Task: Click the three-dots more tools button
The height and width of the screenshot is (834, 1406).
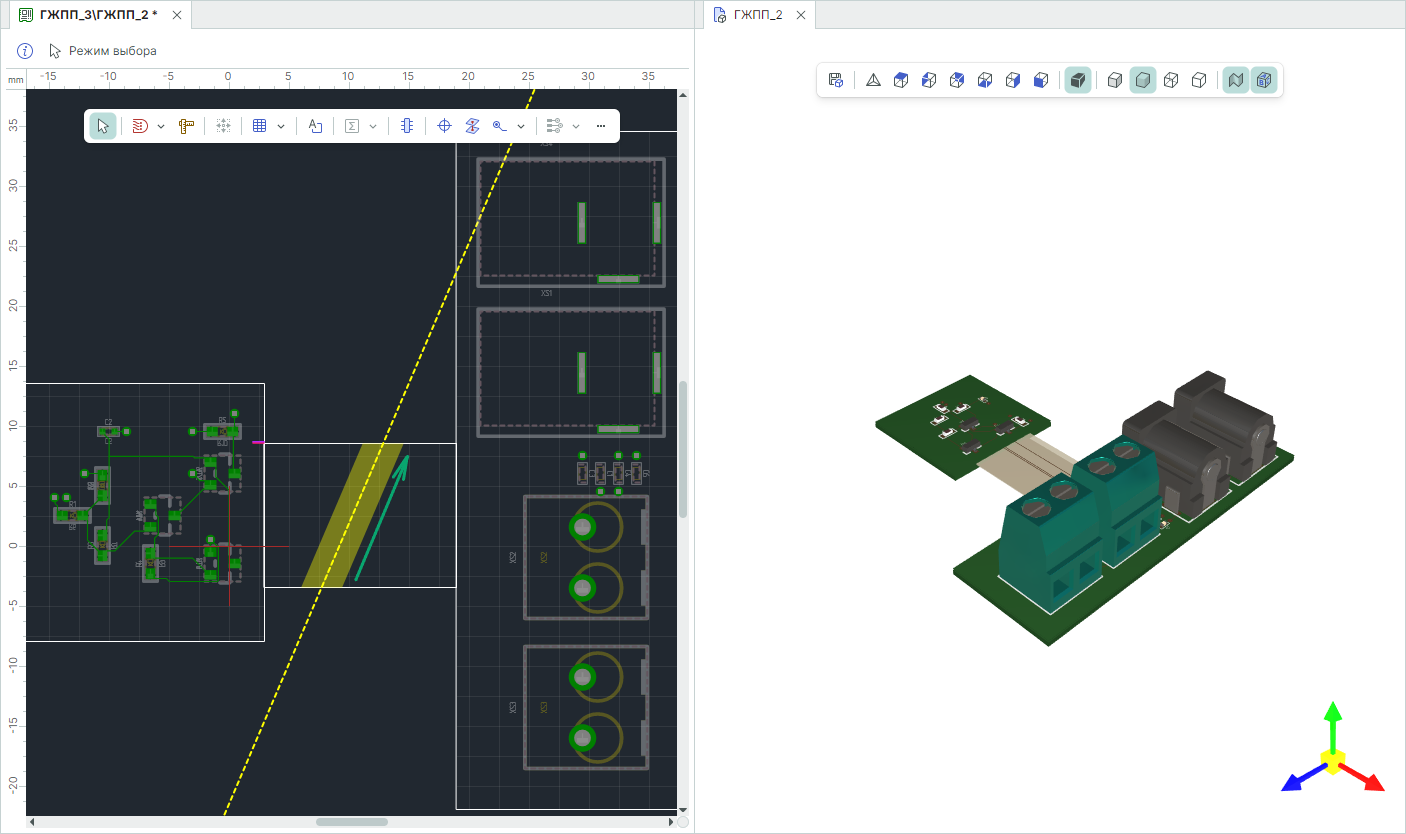Action: pos(601,126)
